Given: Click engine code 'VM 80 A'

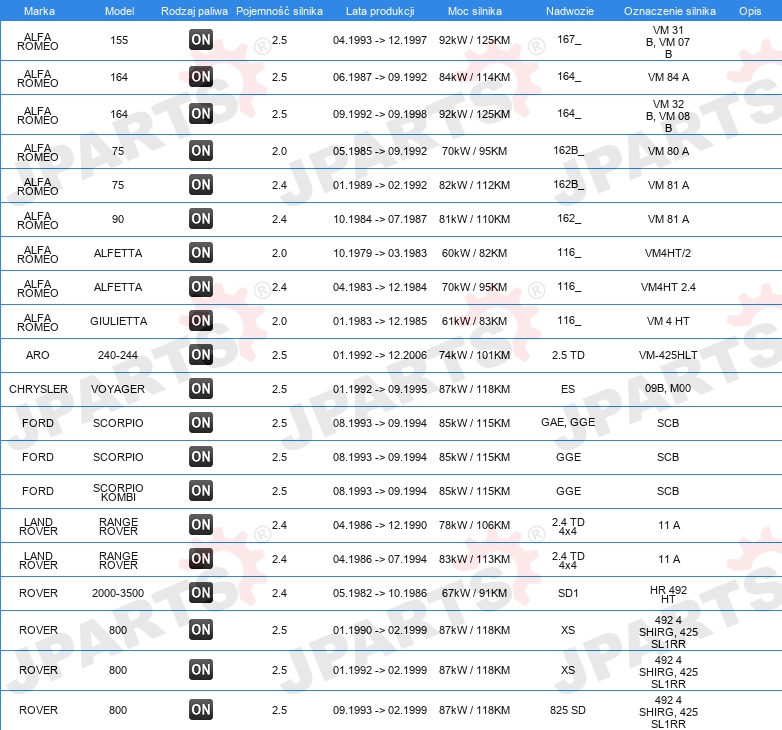Looking at the screenshot, I should [668, 151].
